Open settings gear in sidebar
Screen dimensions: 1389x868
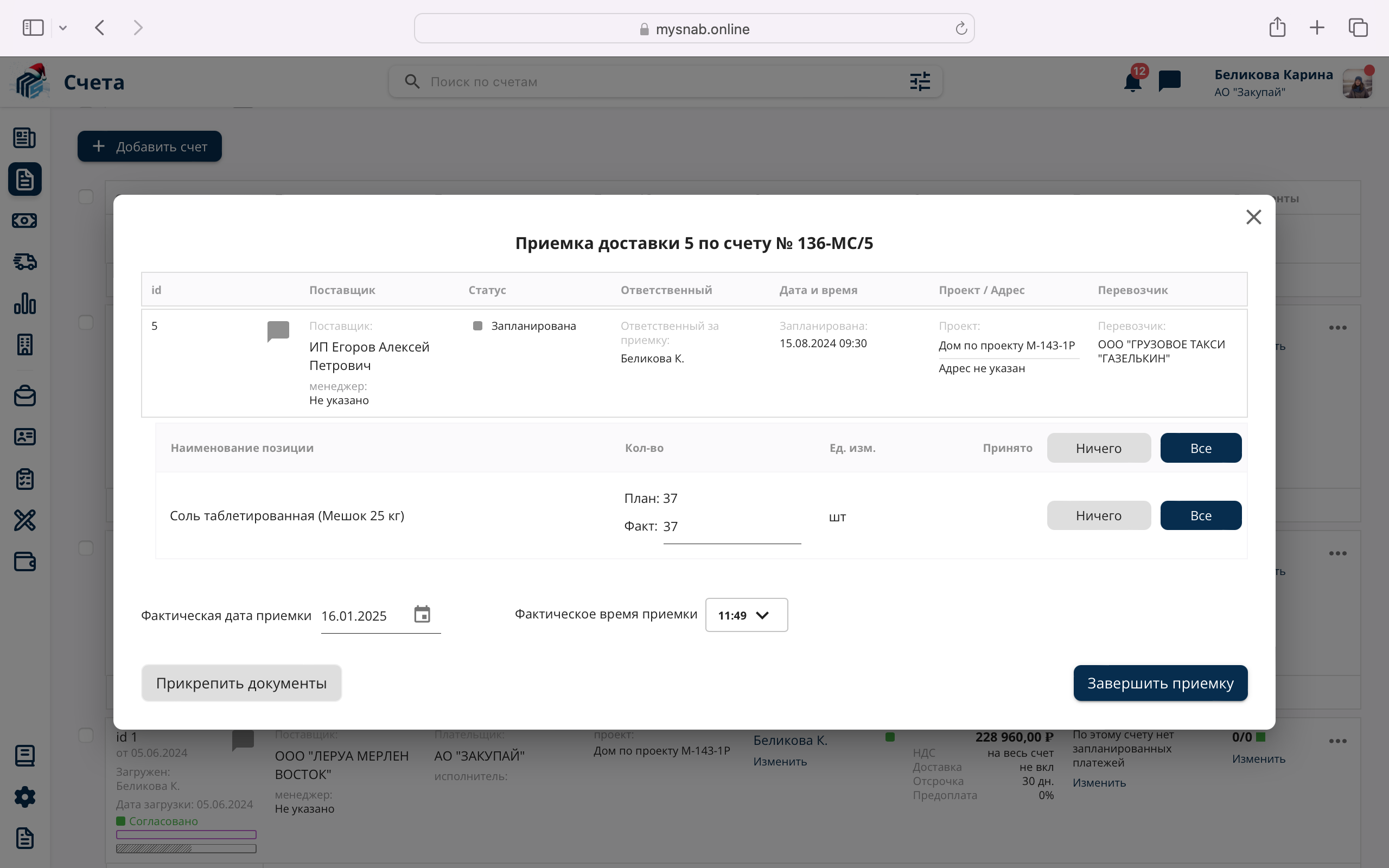(x=24, y=797)
